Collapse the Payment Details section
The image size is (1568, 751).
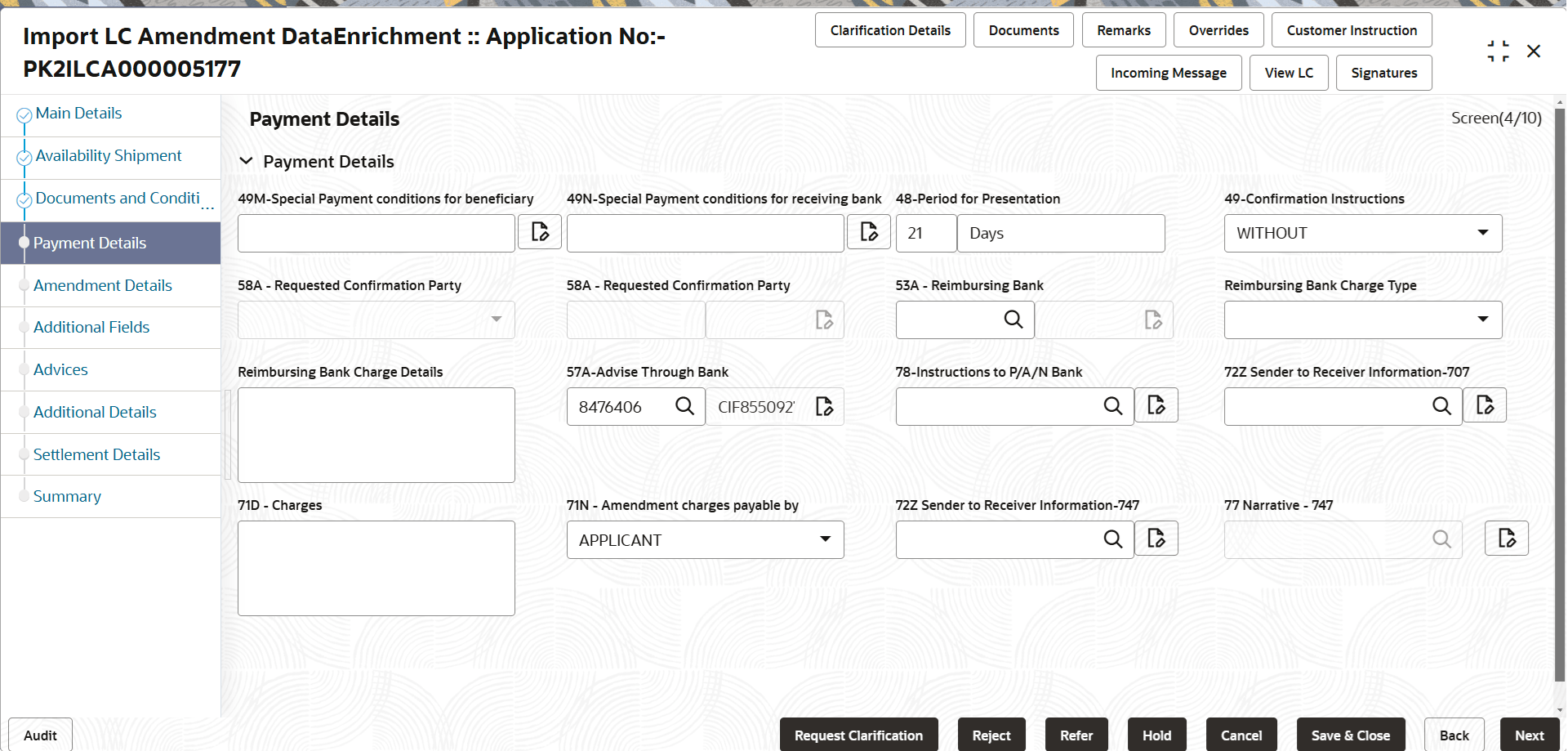246,161
